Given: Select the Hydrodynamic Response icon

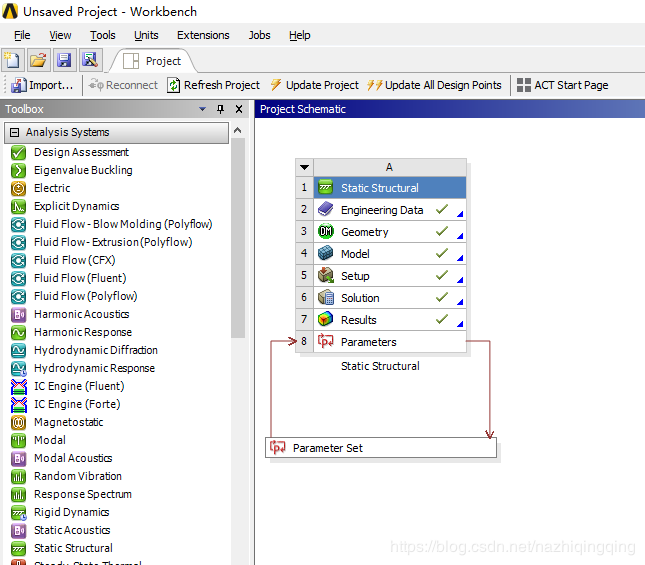Looking at the screenshot, I should 19,368.
